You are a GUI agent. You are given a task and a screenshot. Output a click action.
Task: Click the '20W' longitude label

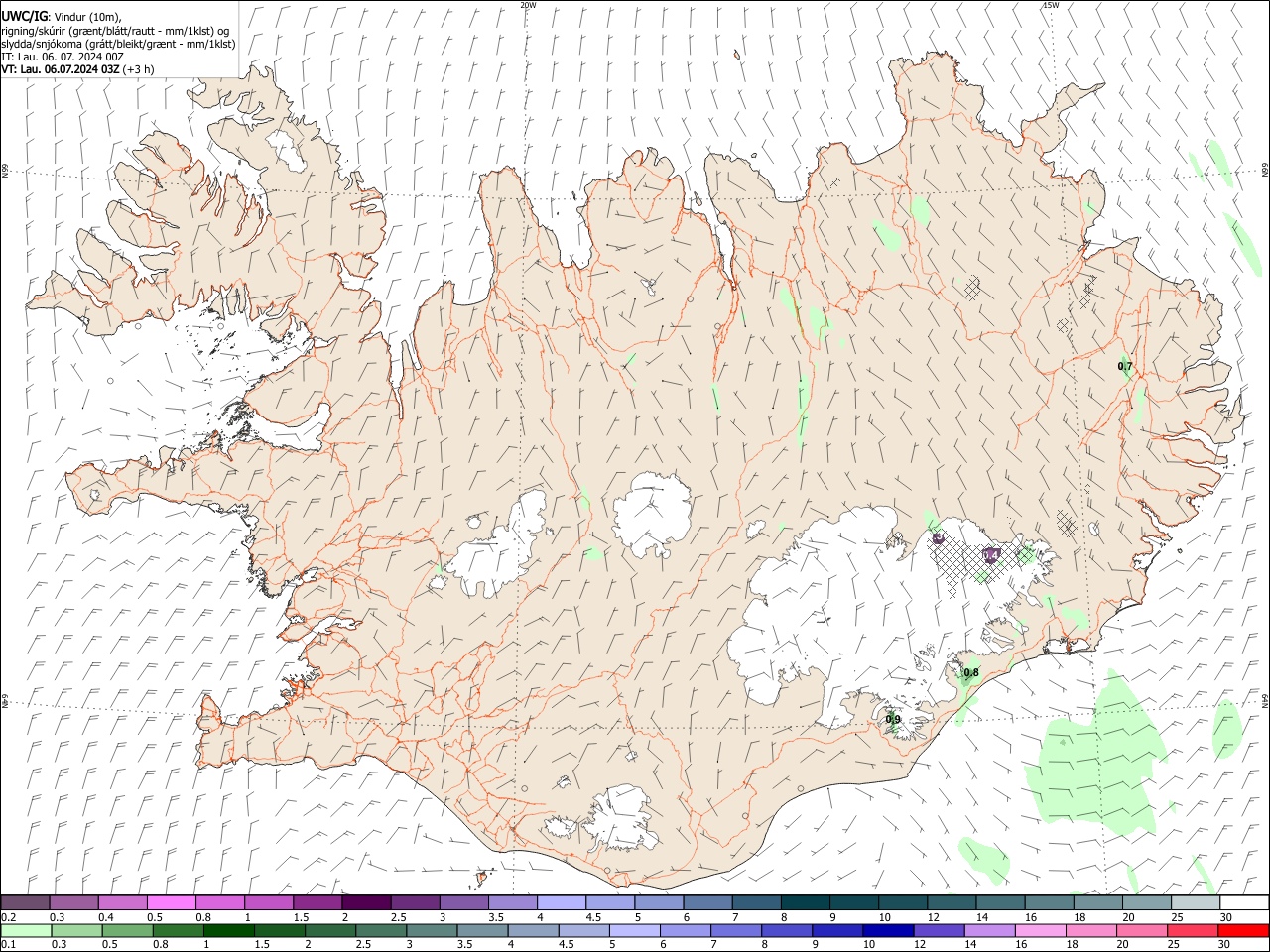528,5
